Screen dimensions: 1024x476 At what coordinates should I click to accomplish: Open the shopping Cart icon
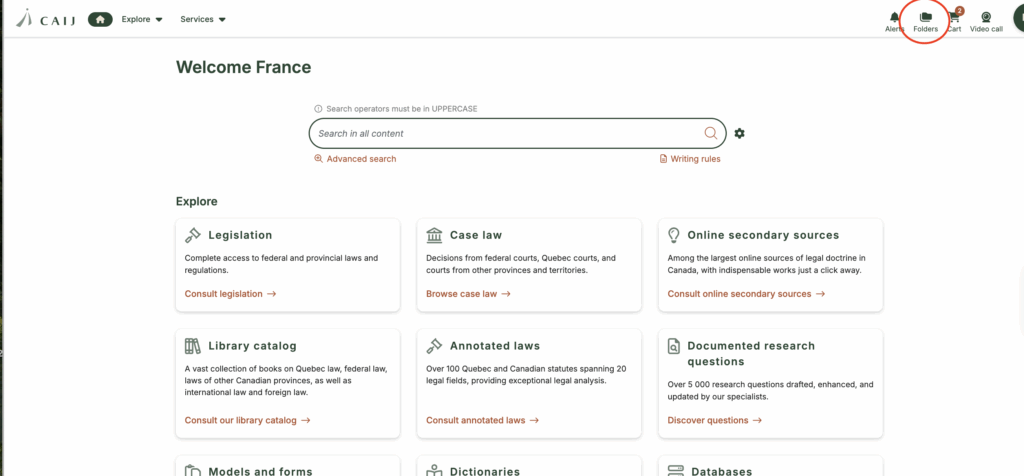(955, 17)
